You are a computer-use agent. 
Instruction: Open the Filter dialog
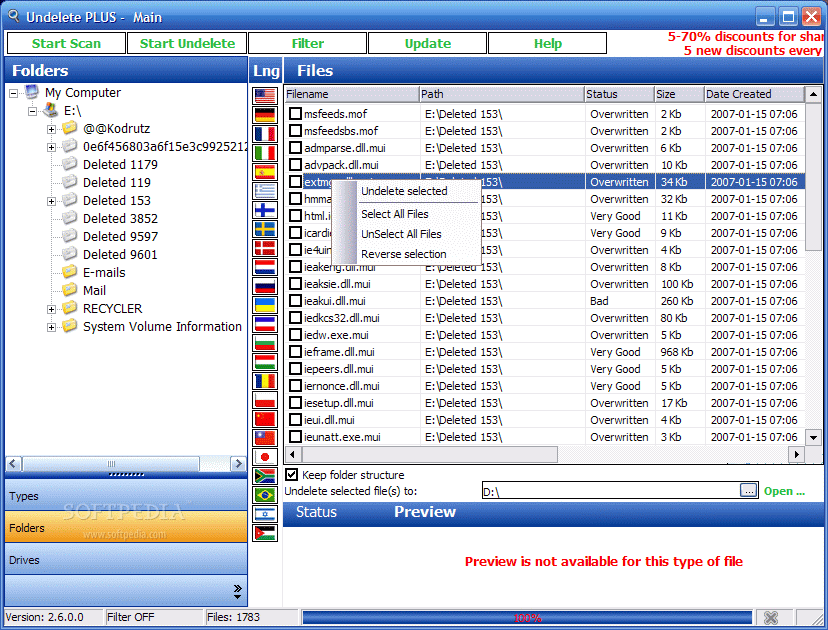[307, 43]
